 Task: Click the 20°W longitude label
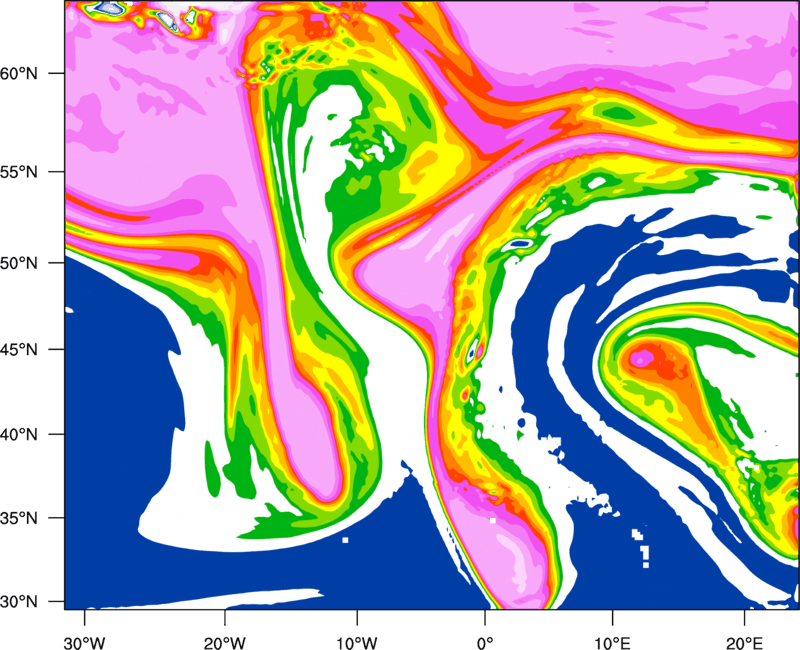225,643
